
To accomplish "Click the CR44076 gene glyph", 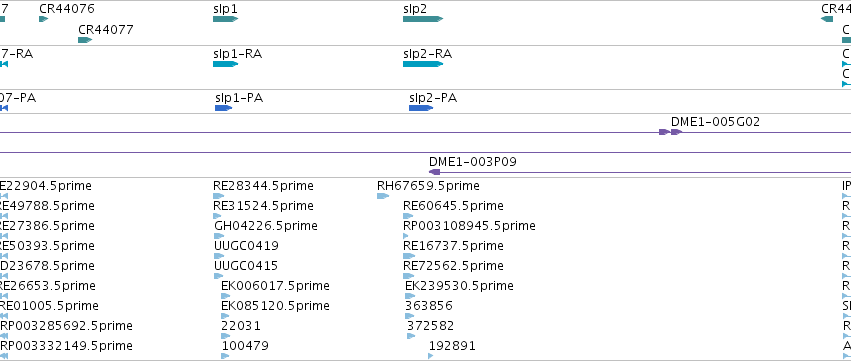I will coord(44,19).
